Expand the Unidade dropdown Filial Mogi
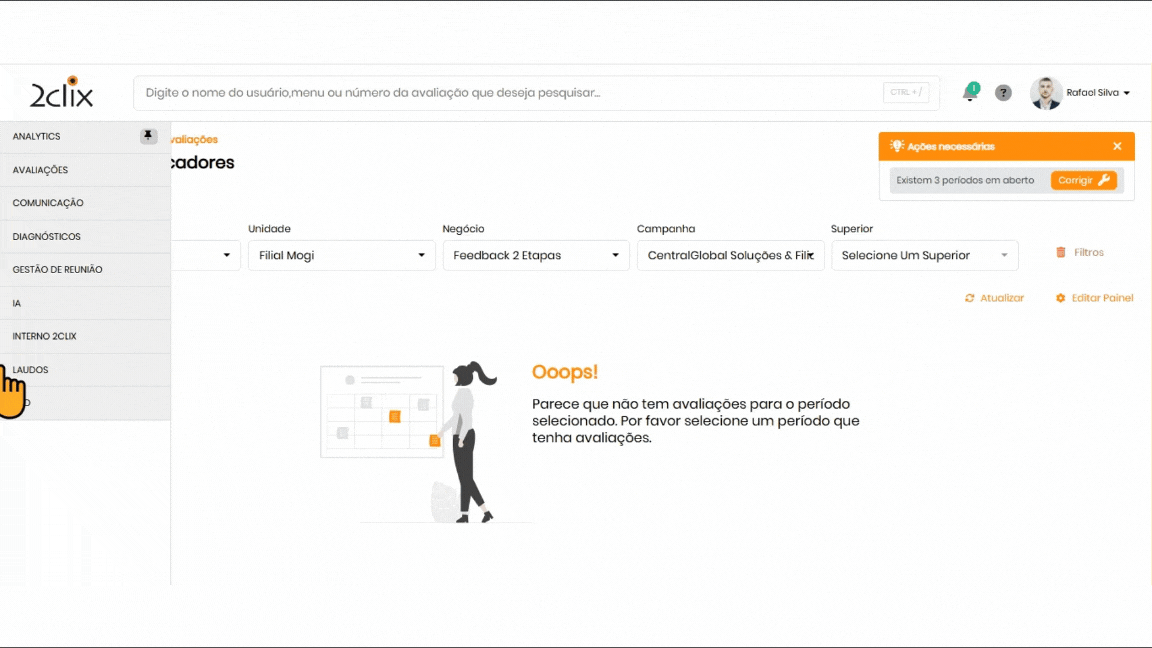 341,255
